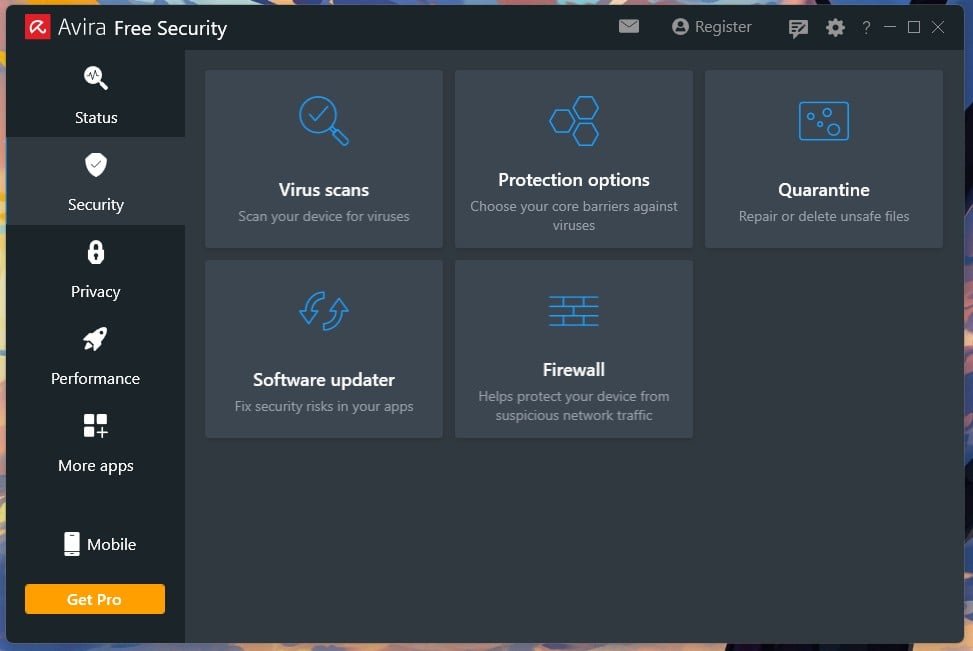Click 'Choose your core barriers against viruses' text

coord(574,216)
